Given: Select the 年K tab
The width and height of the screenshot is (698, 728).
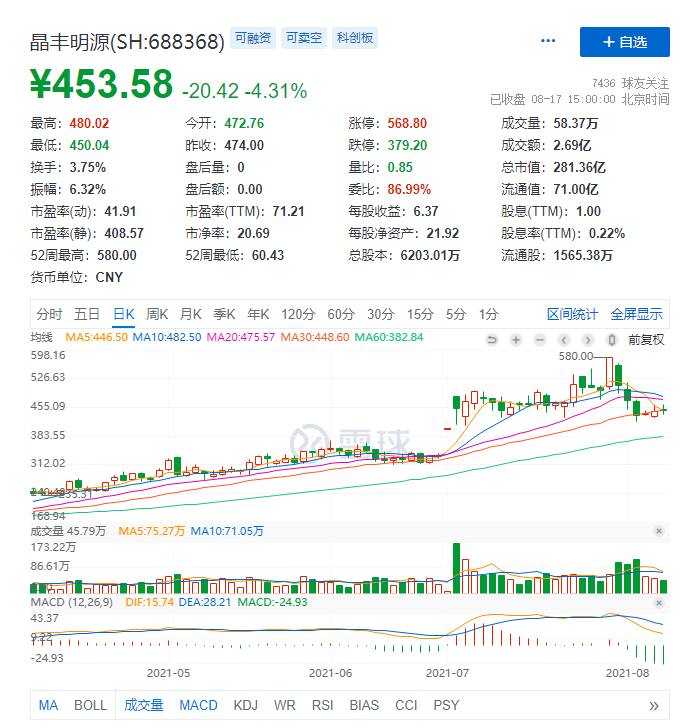Looking at the screenshot, I should pos(258,314).
